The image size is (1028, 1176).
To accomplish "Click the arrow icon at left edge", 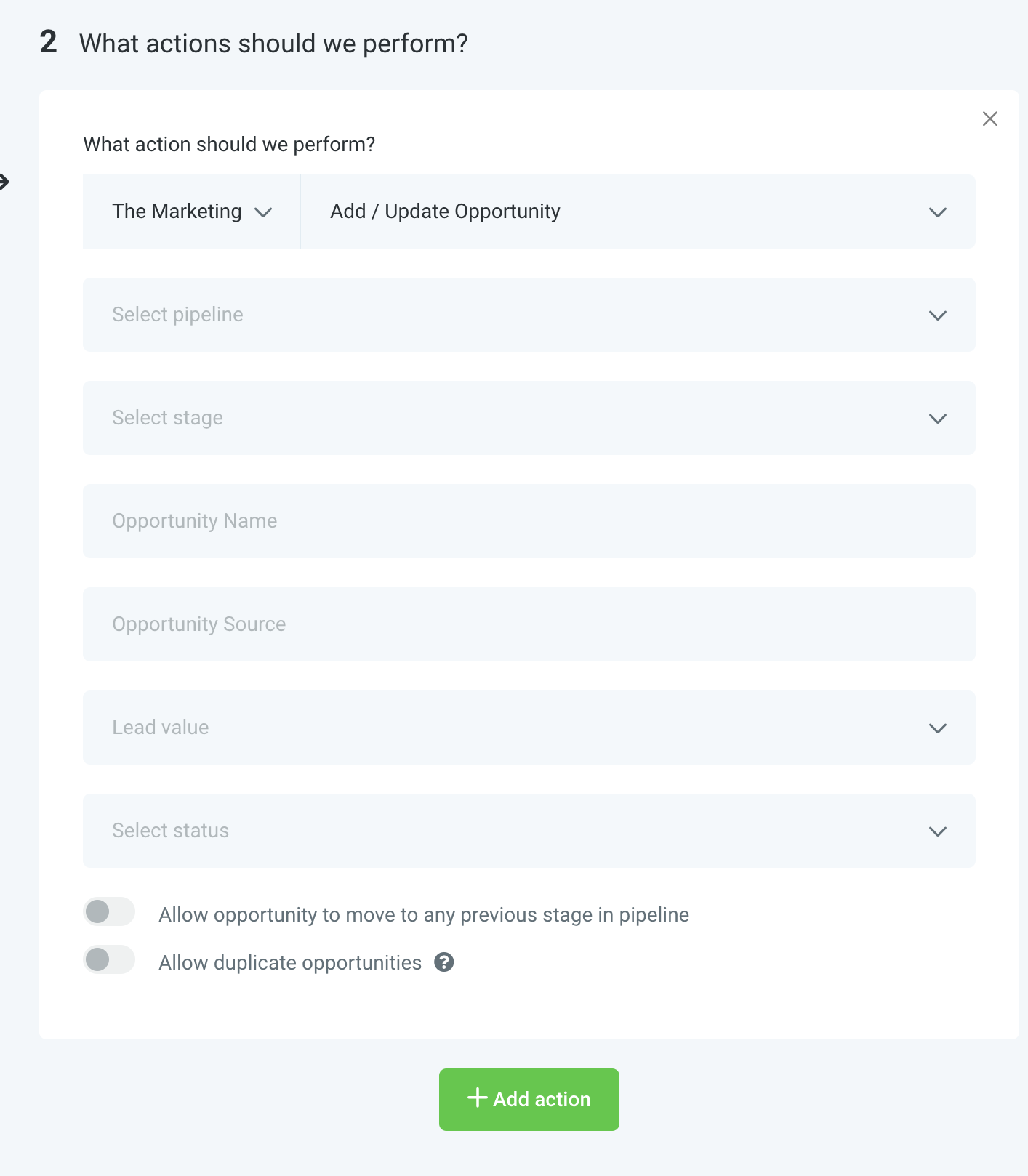I will tap(4, 182).
